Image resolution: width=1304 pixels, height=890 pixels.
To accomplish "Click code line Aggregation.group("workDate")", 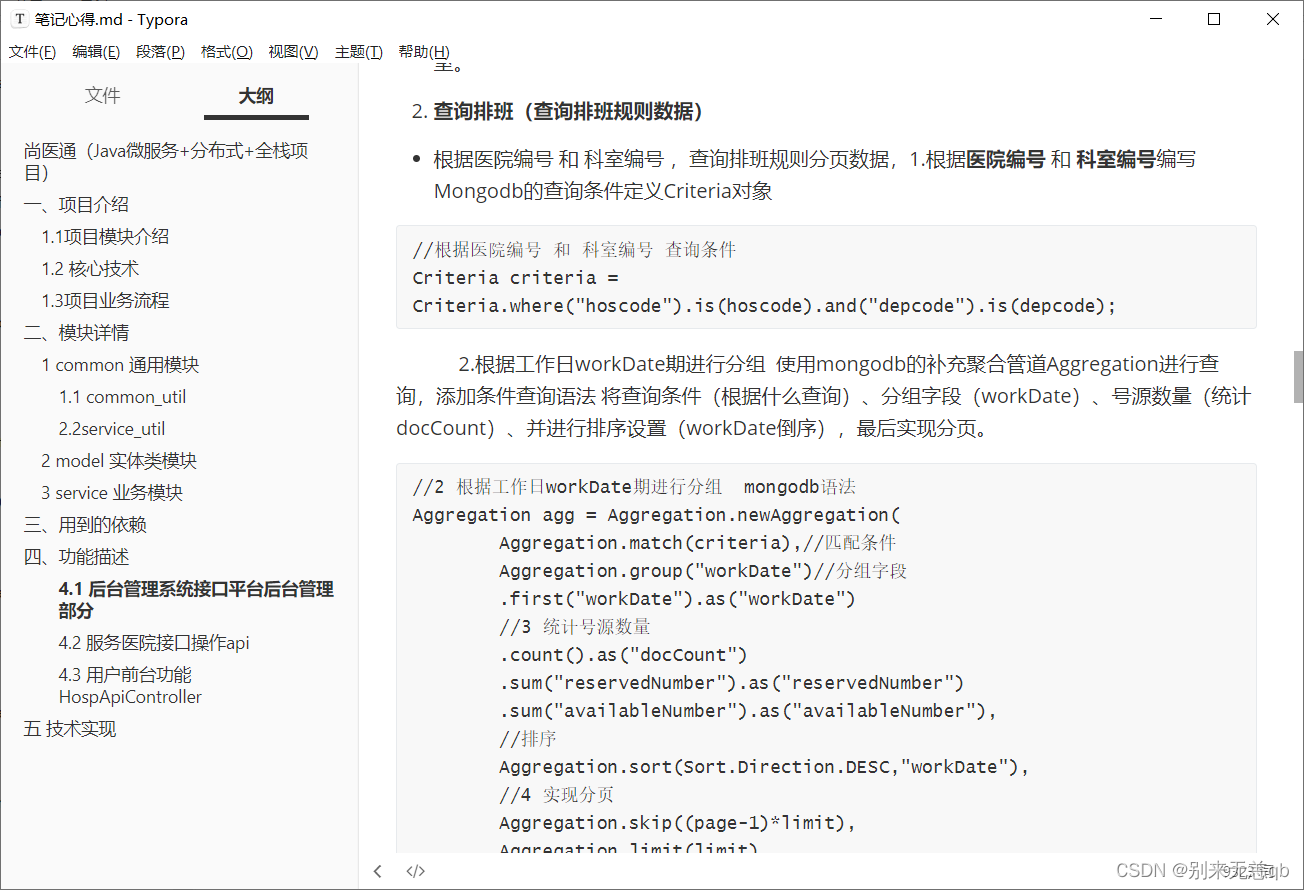I will point(703,571).
